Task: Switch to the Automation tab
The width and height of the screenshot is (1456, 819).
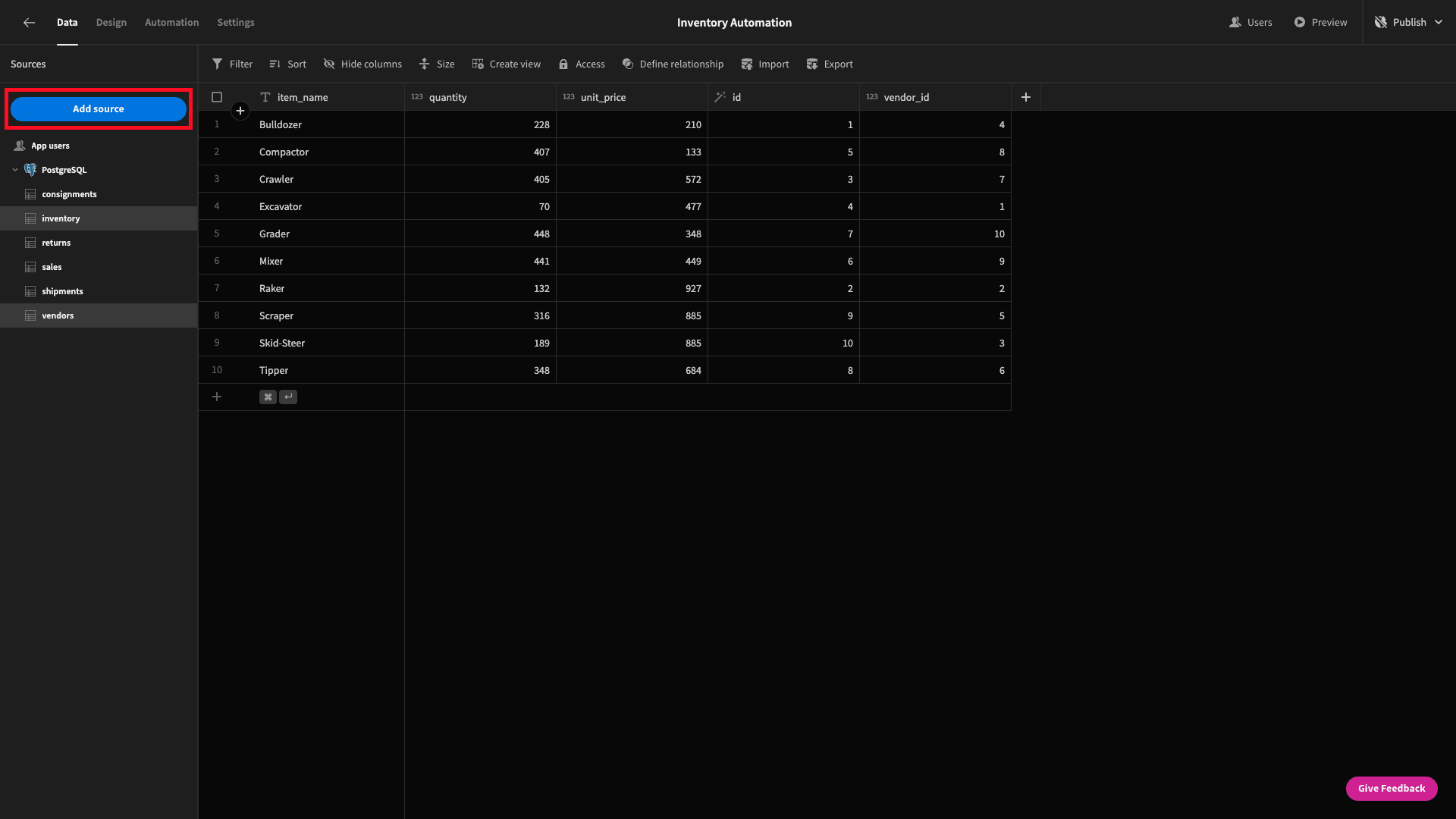Action: click(x=172, y=23)
